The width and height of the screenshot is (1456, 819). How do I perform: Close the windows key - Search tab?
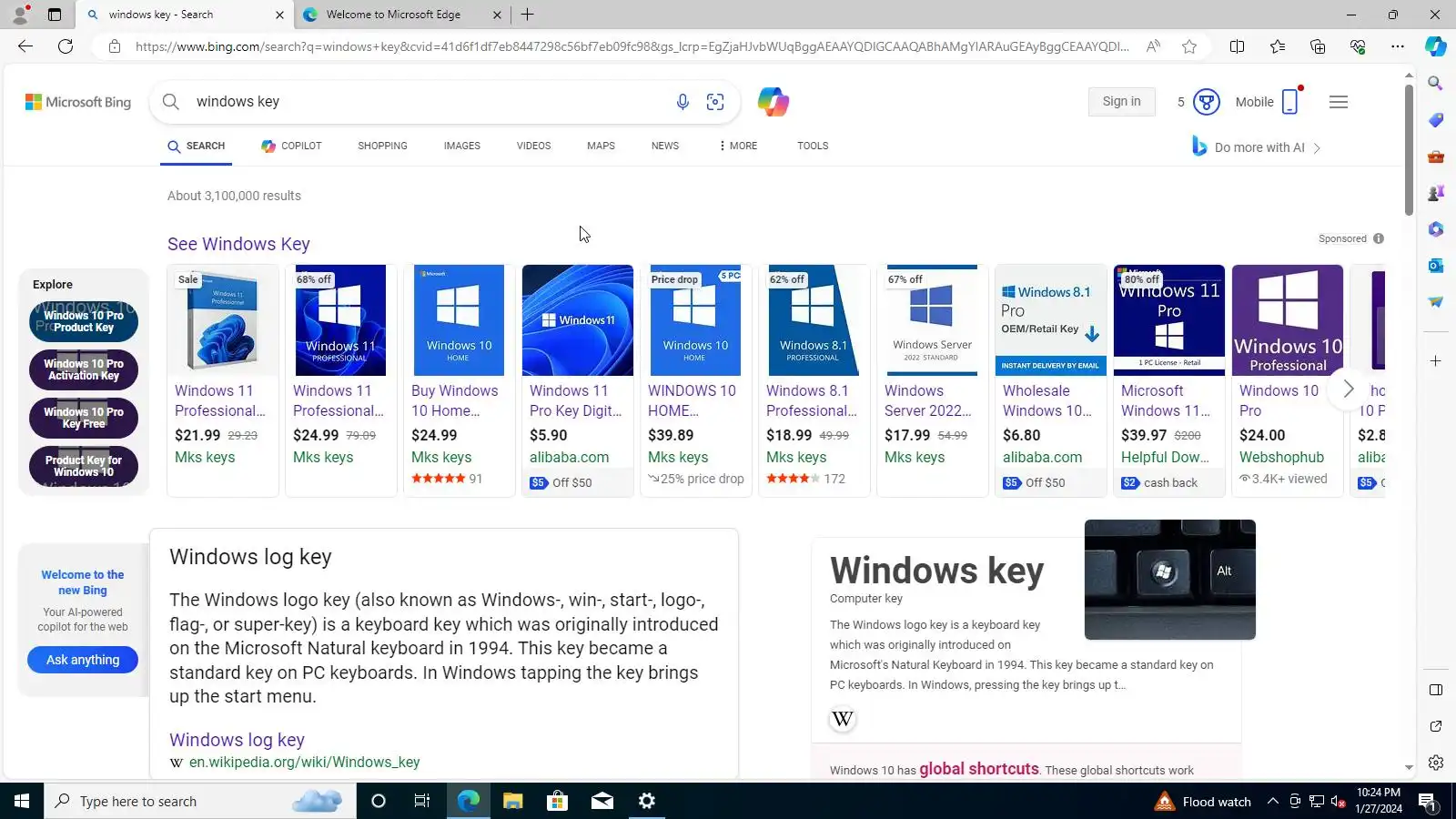(279, 15)
